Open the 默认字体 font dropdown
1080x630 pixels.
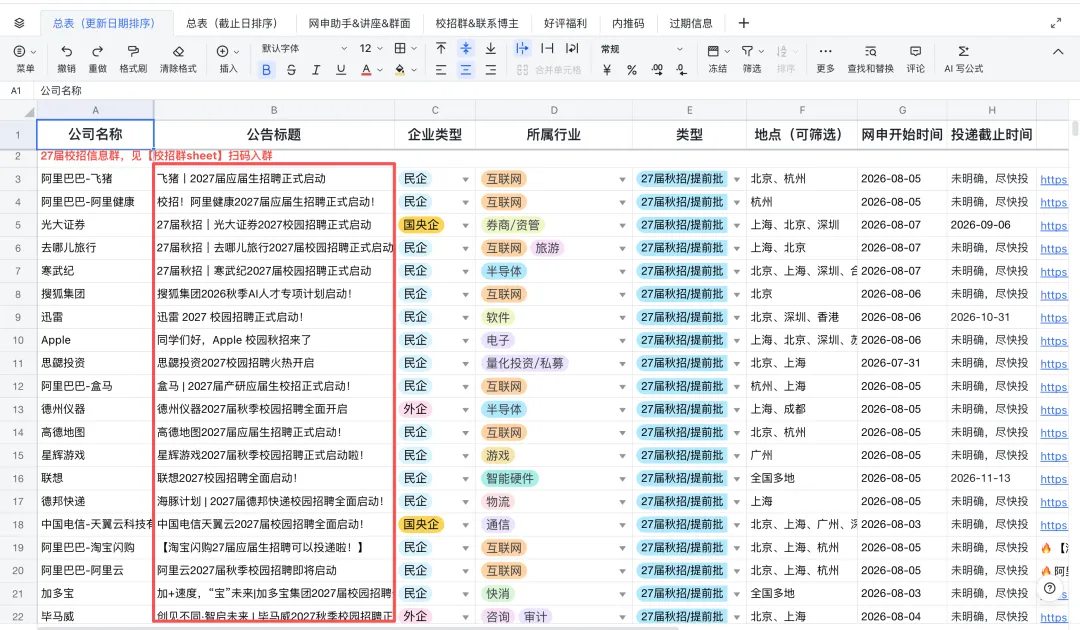(x=304, y=48)
